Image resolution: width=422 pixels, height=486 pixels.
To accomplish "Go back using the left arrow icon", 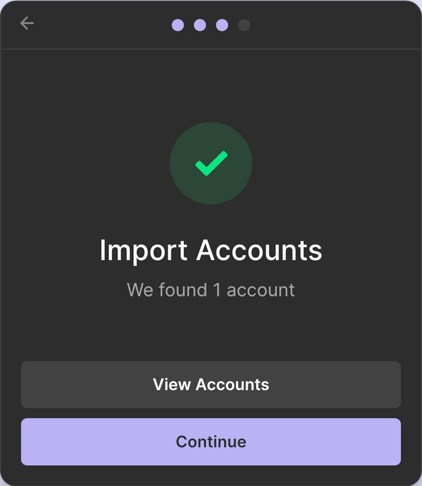I will click(27, 23).
